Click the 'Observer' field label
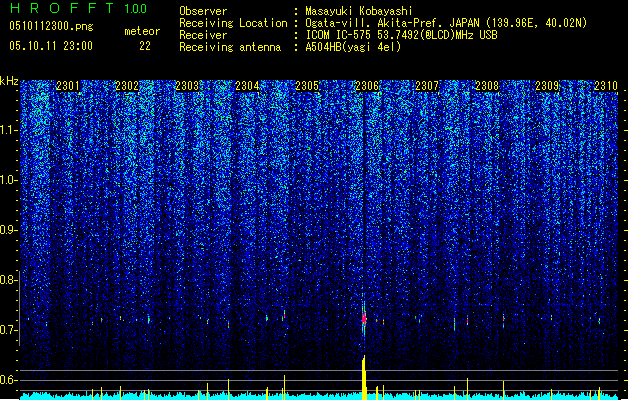 click(203, 11)
